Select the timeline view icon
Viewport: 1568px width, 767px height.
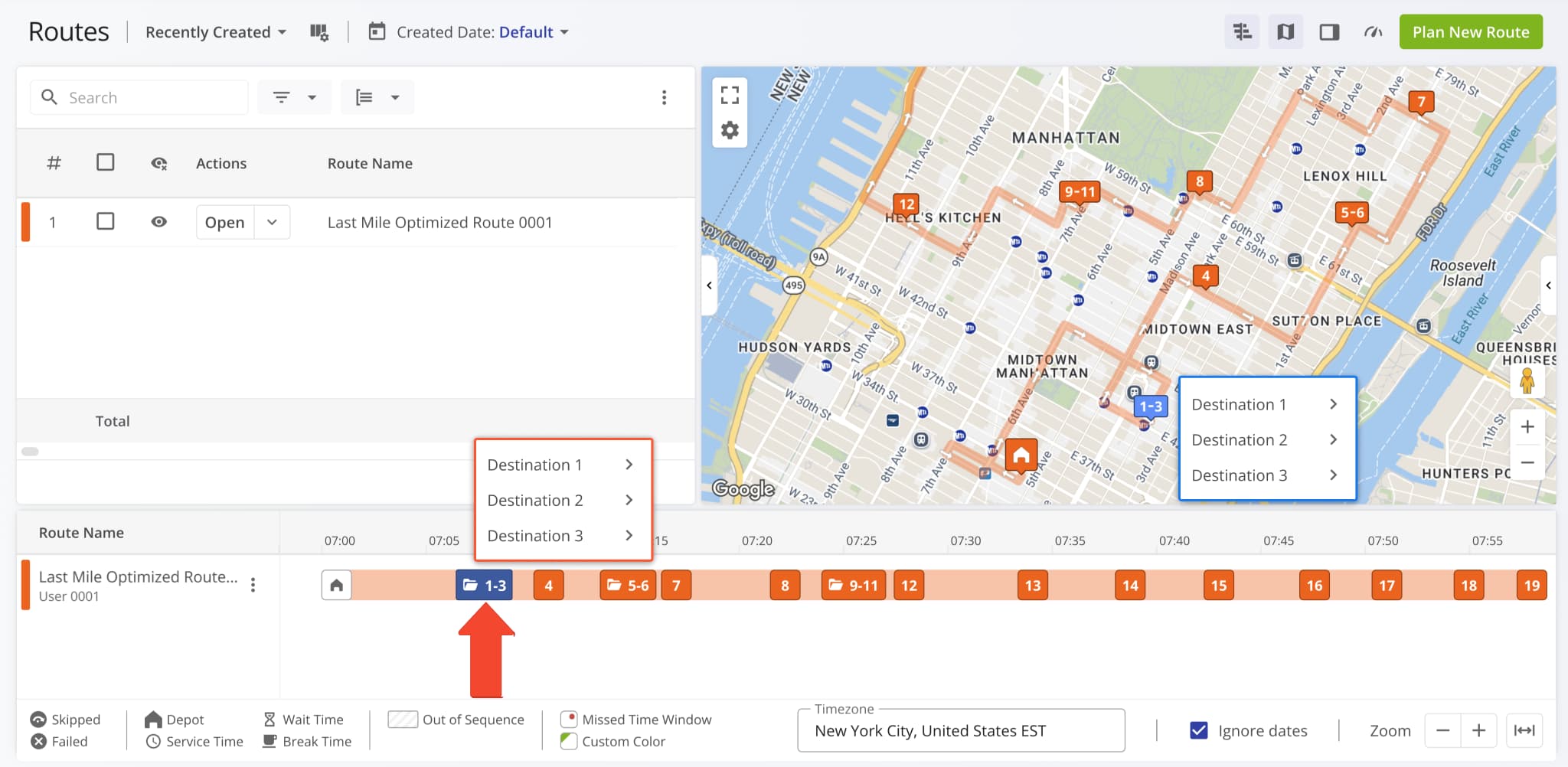pos(1241,31)
